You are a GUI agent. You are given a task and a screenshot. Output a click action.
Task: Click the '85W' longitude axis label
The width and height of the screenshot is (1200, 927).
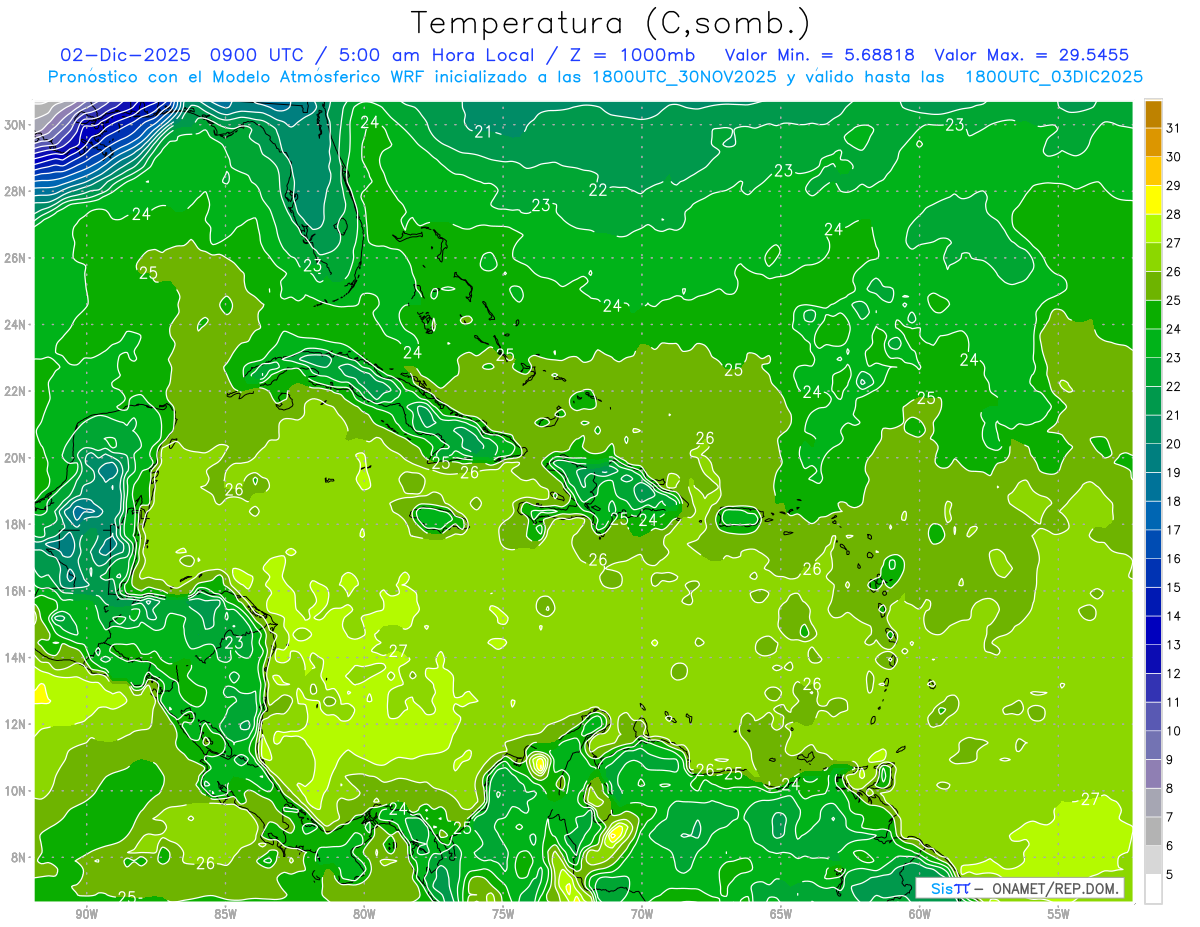point(225,914)
